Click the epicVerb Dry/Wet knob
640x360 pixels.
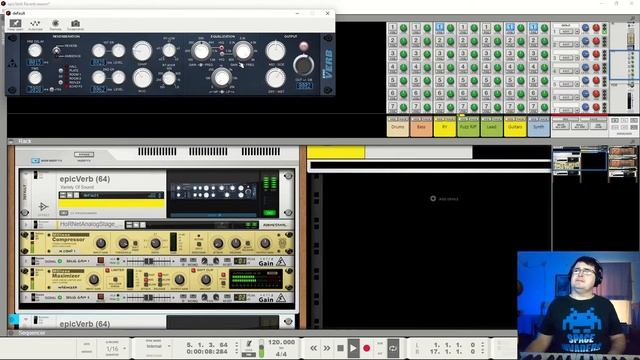pos(276,78)
